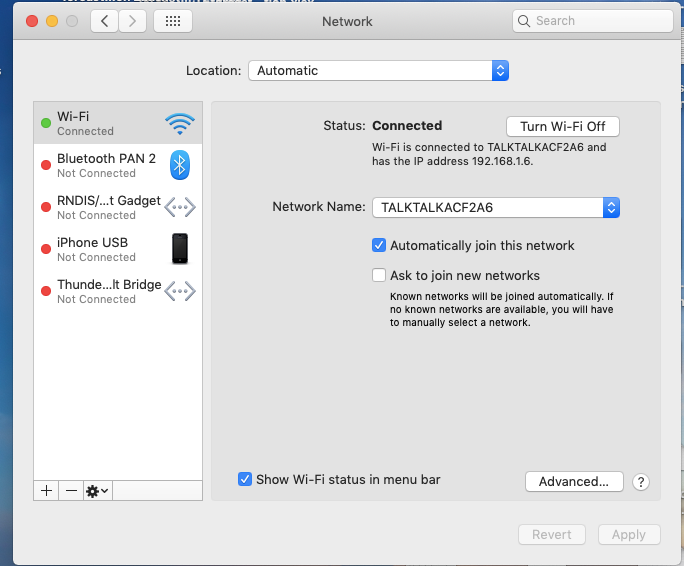This screenshot has height=566, width=684.
Task: Open the Location dropdown set to Automatic
Action: [378, 70]
